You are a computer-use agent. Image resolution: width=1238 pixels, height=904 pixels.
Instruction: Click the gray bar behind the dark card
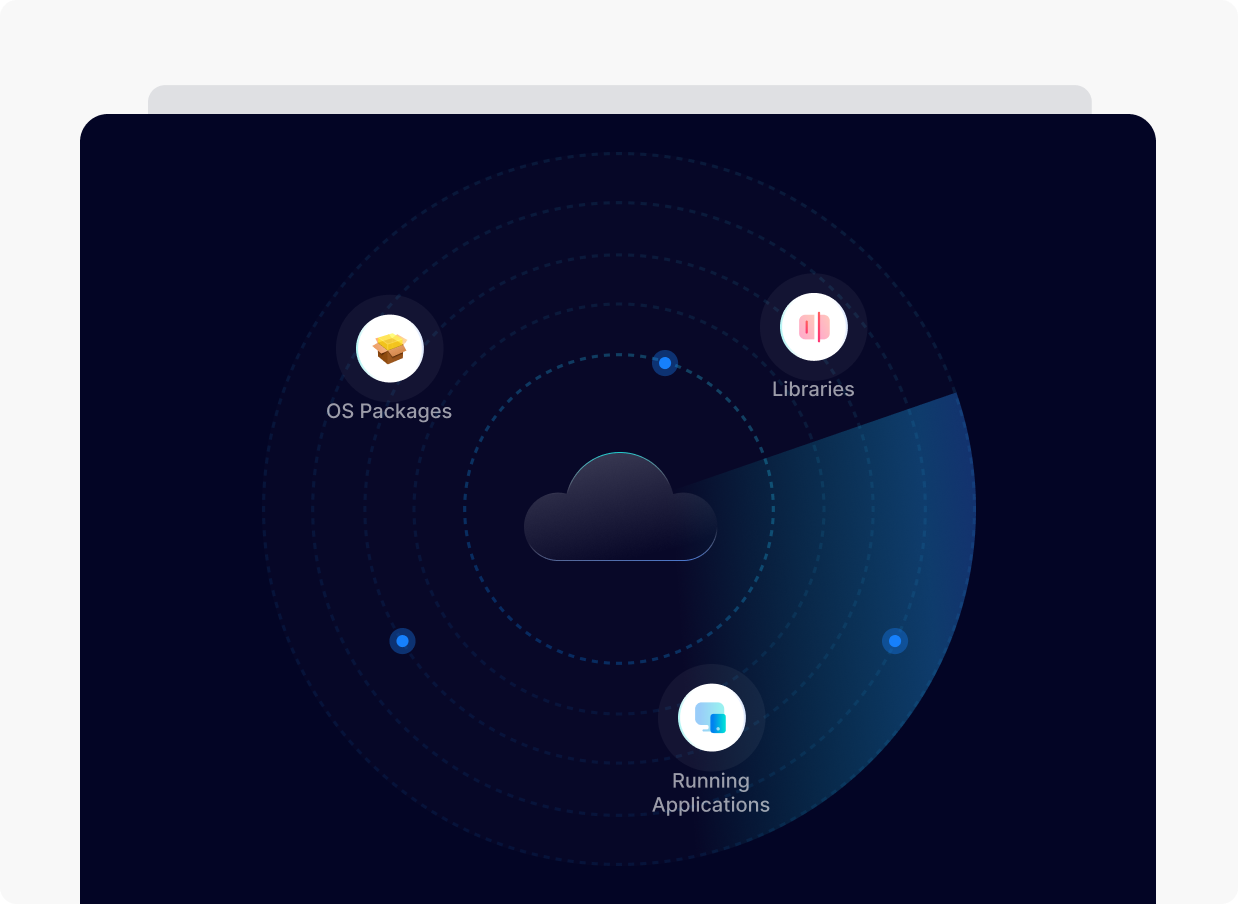click(x=620, y=99)
